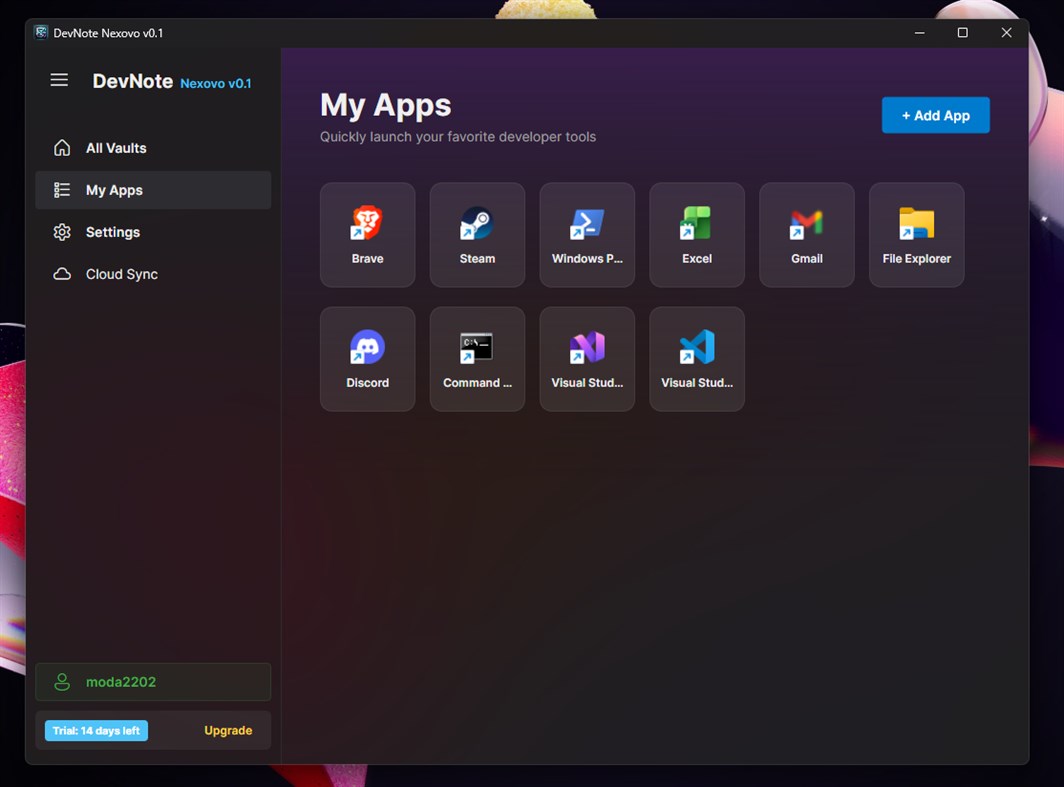Image resolution: width=1064 pixels, height=787 pixels.
Task: Click the My Apps page heading
Action: [385, 106]
